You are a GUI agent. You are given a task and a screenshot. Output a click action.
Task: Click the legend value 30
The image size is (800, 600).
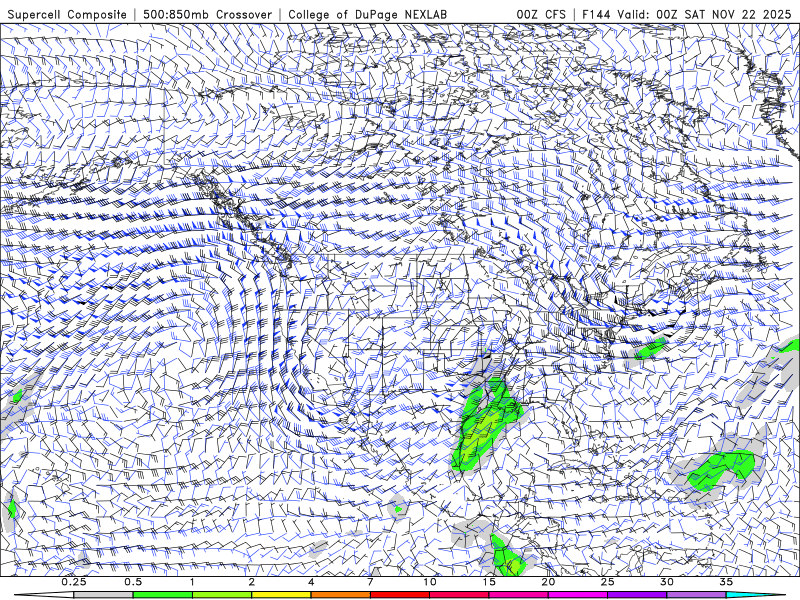coord(667,582)
